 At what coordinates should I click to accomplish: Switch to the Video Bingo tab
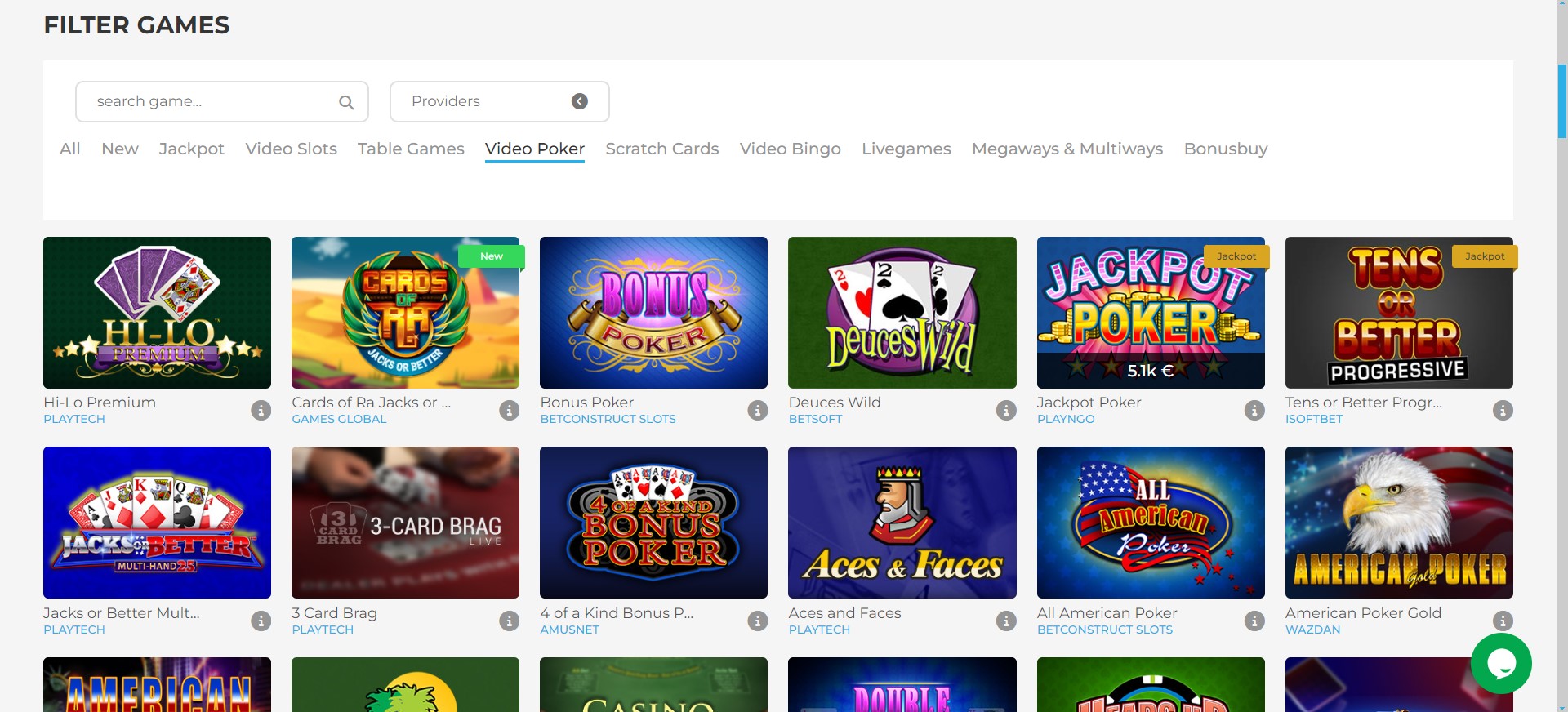(x=791, y=149)
